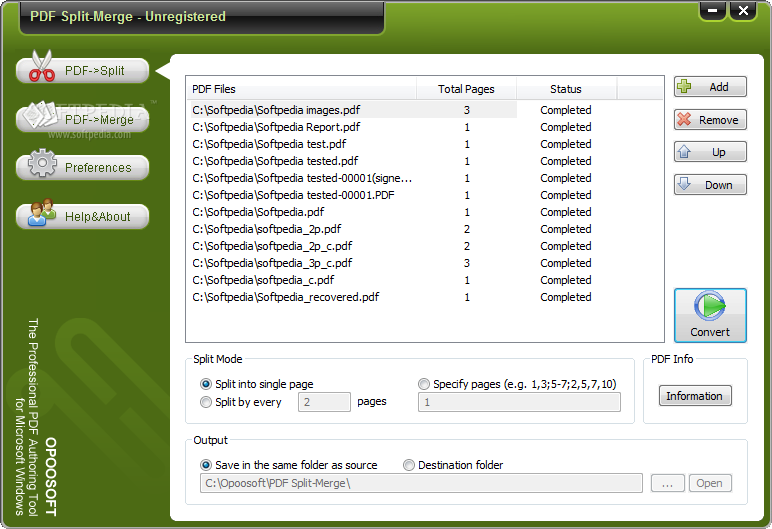Viewport: 772px width, 529px height.
Task: Click the Specify pages input field
Action: (x=519, y=402)
